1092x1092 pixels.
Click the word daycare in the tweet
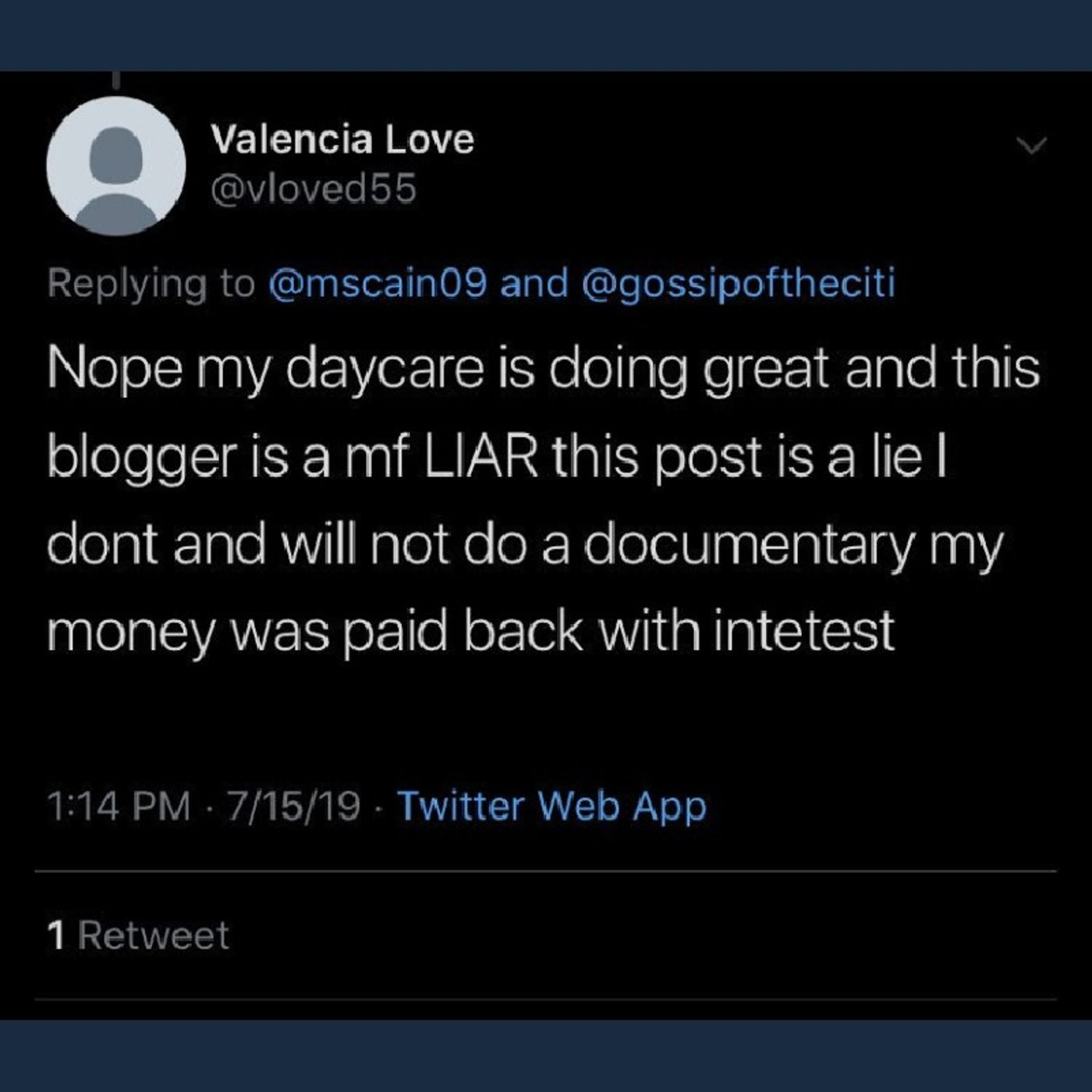pos(385,370)
